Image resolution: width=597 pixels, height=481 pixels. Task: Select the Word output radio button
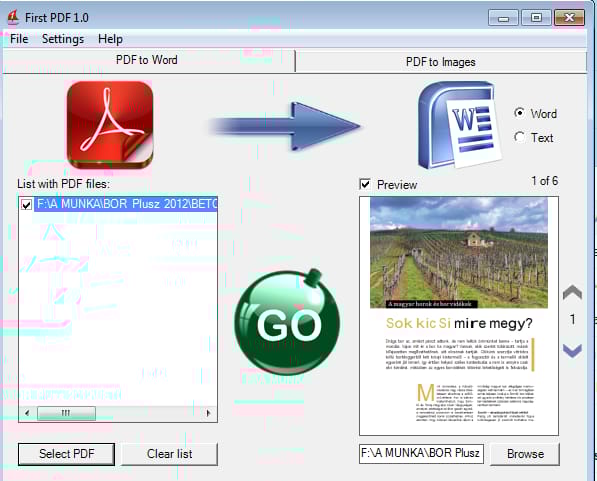(519, 113)
